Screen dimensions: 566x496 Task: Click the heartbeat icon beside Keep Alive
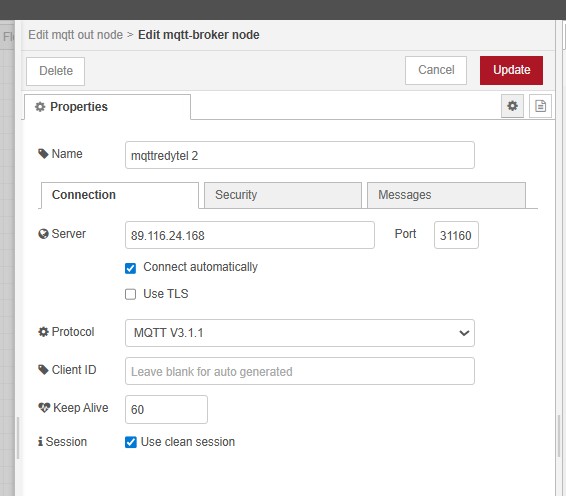[x=44, y=408]
